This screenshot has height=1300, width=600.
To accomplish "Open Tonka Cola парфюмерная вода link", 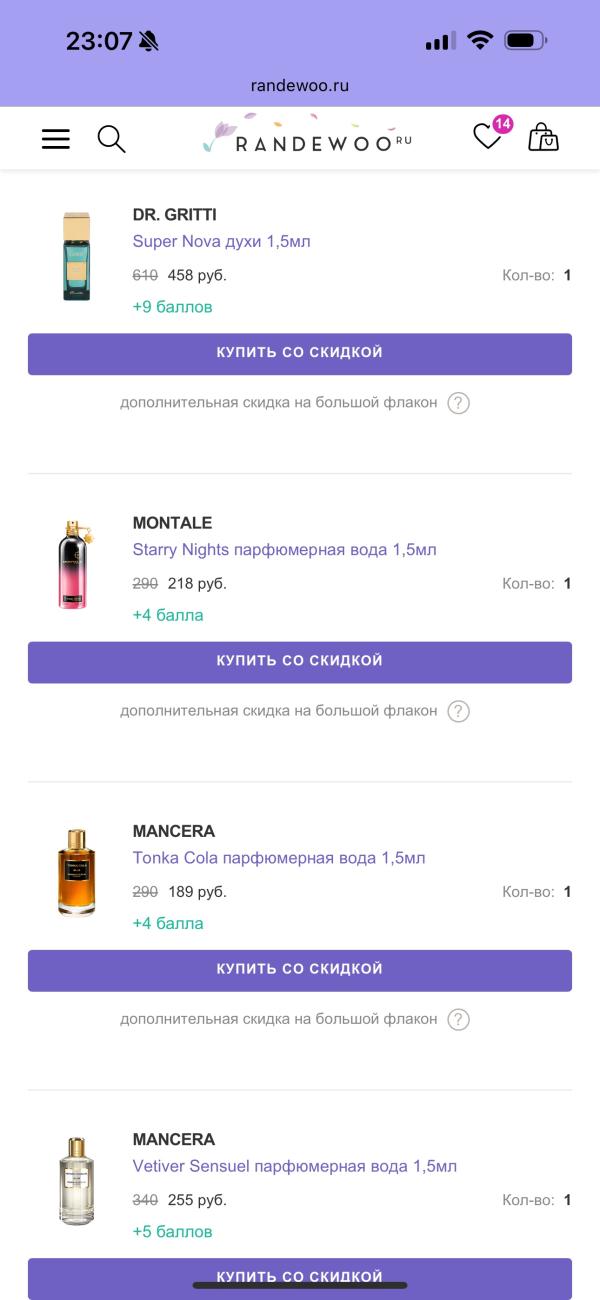I will click(x=279, y=858).
